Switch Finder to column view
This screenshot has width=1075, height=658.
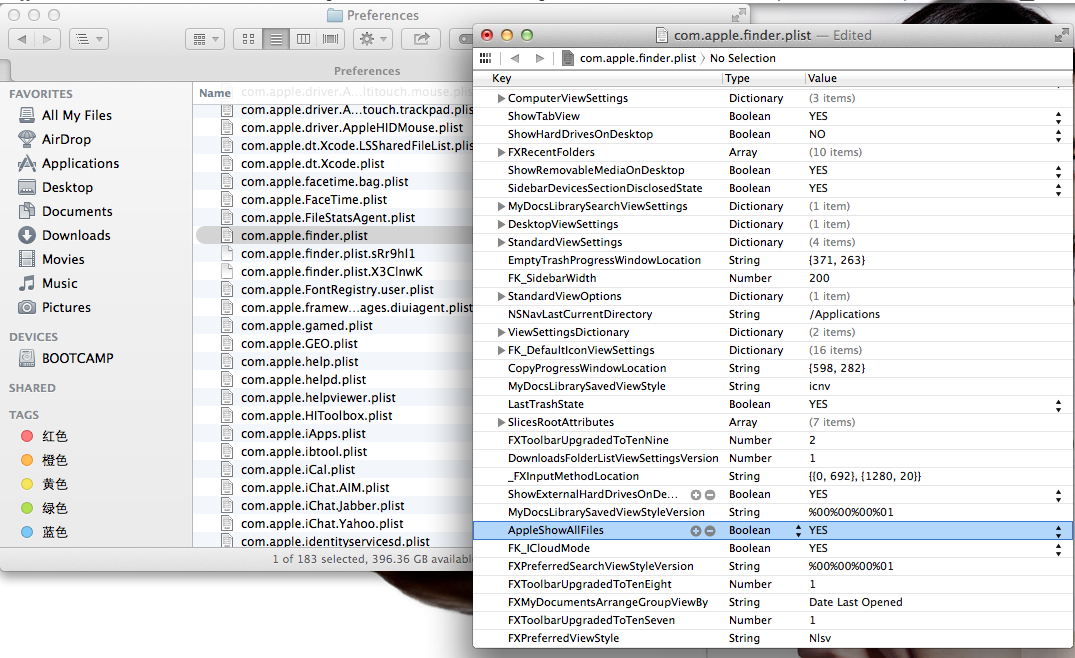tap(303, 39)
